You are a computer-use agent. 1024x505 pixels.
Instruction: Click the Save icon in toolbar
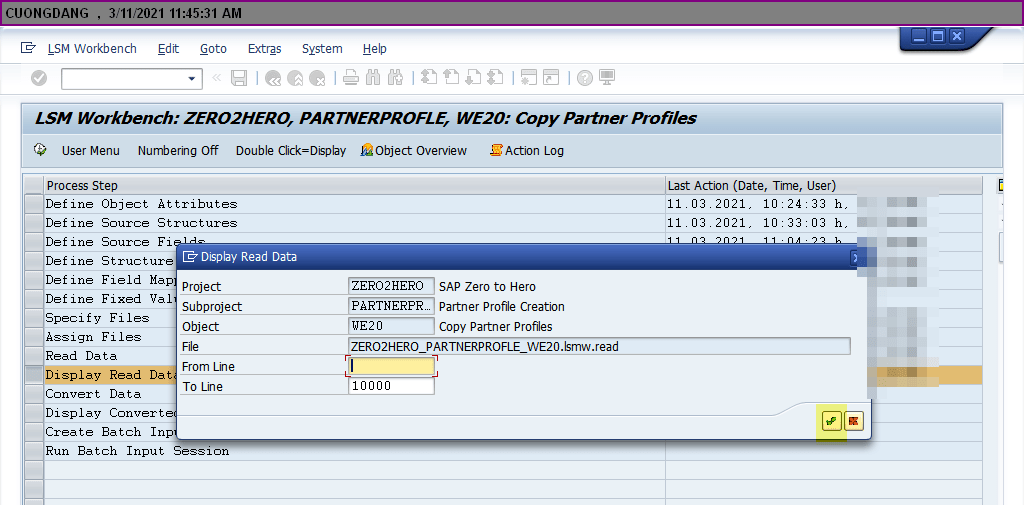(x=239, y=78)
